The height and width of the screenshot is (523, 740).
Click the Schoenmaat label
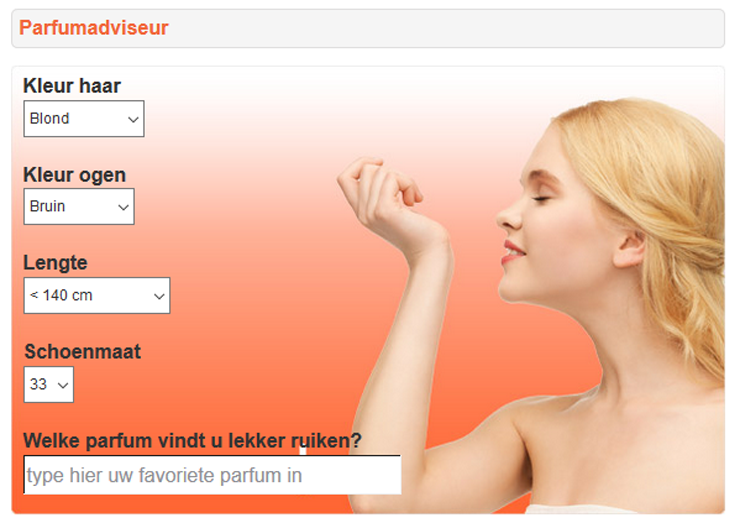coord(83,352)
